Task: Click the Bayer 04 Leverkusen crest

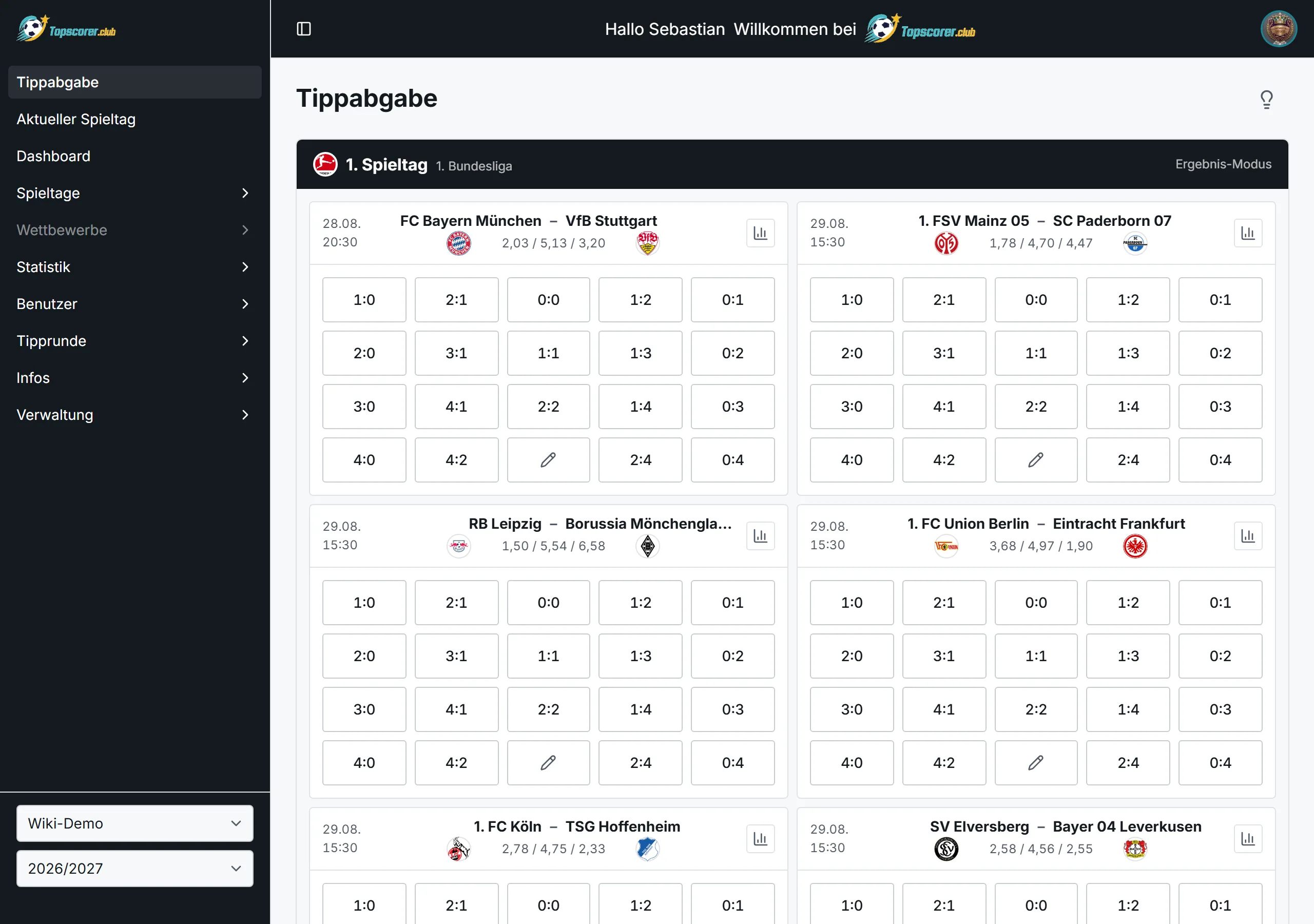Action: click(x=1135, y=849)
